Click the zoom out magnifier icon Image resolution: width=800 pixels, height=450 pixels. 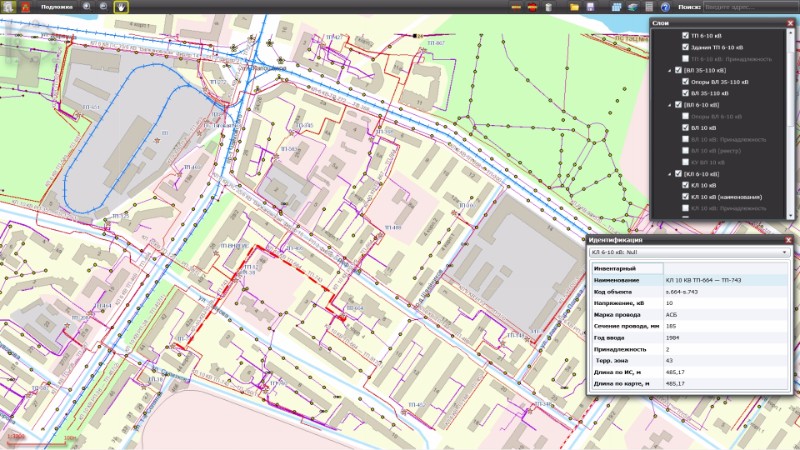click(x=103, y=7)
